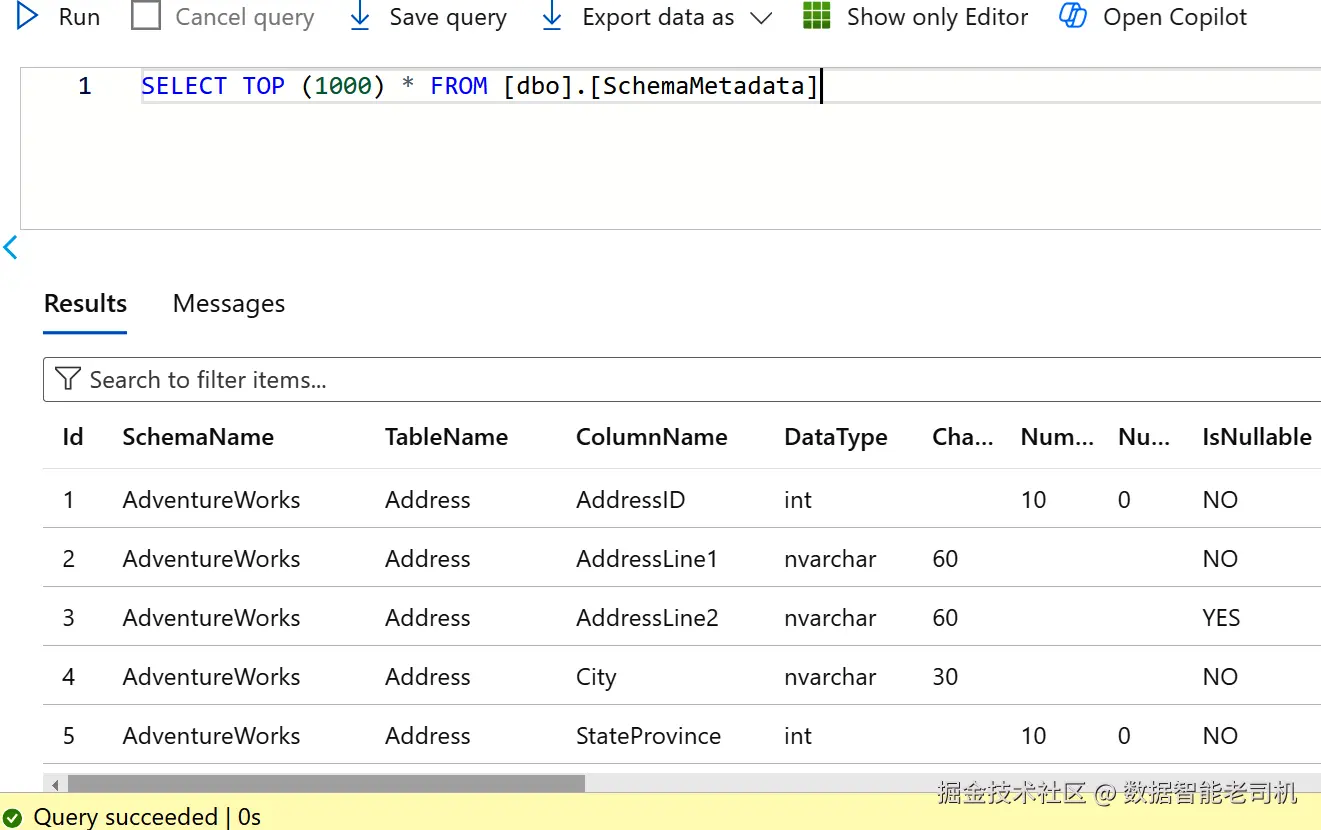Select the Id cell with value 1
Screen dimensions: 1321x830
coord(69,499)
